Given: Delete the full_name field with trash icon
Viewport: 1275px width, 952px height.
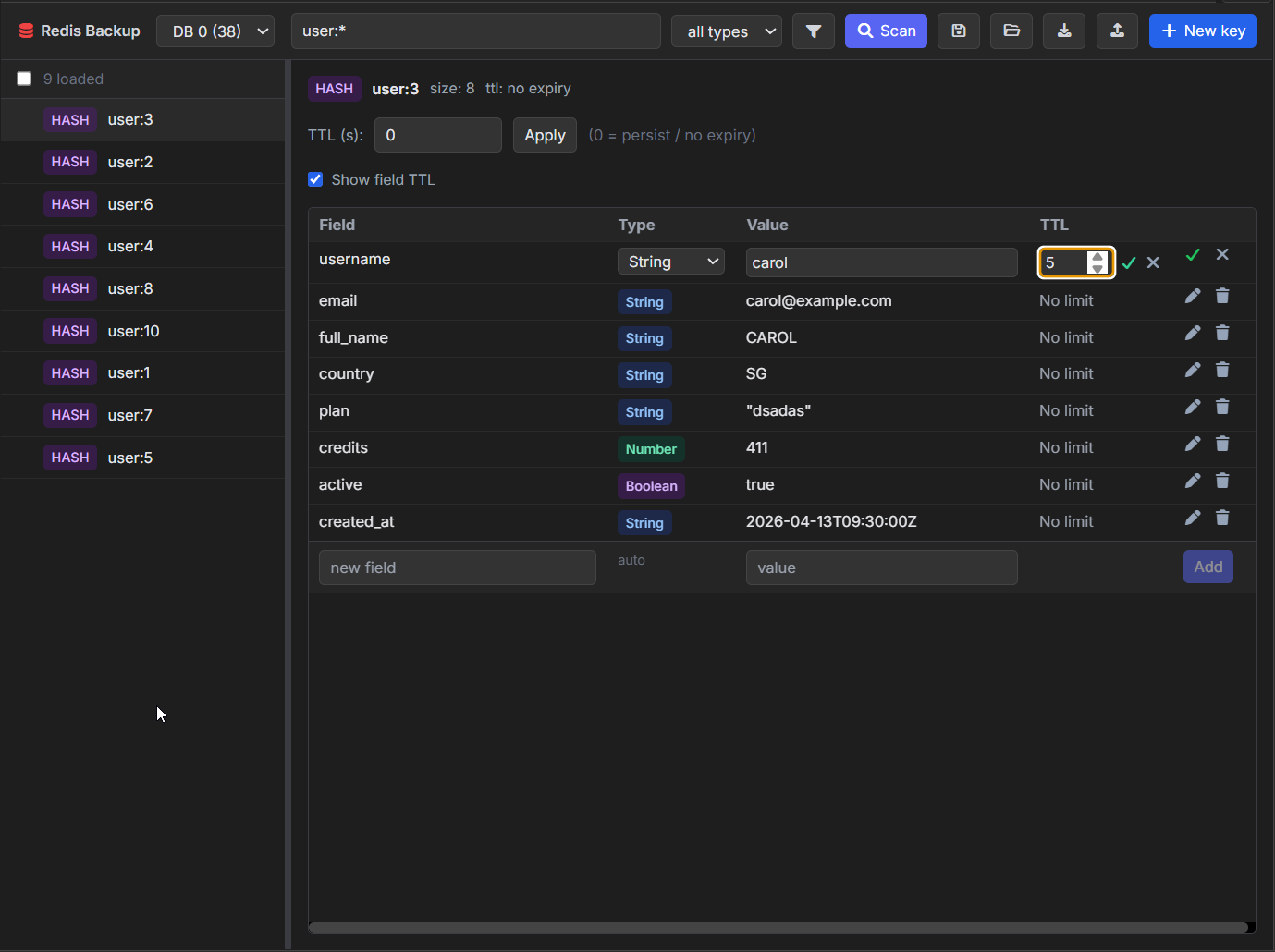Looking at the screenshot, I should click(1222, 333).
